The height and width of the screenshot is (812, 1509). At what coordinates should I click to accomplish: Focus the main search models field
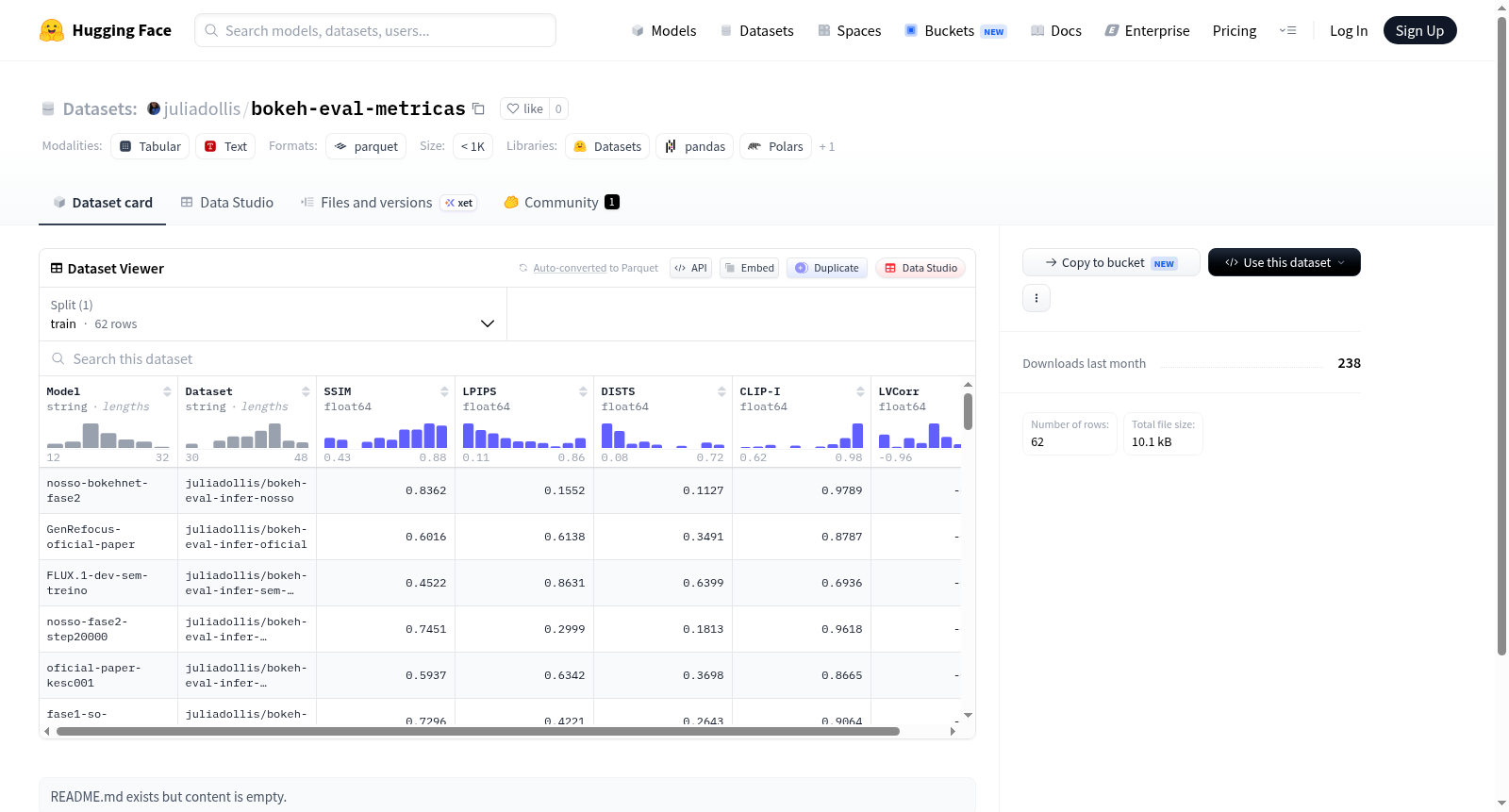pos(375,30)
